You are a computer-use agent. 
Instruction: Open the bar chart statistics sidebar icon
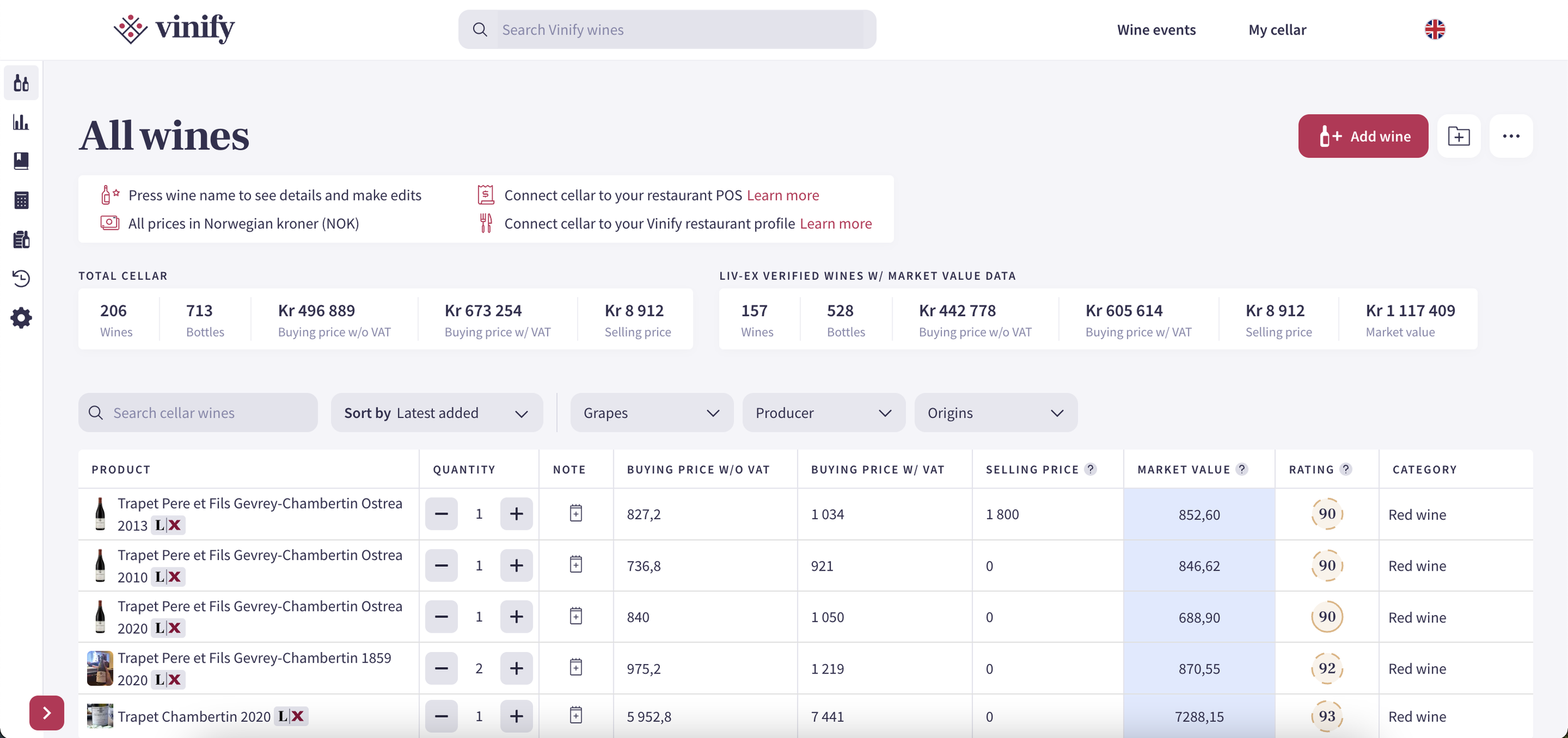[x=21, y=122]
